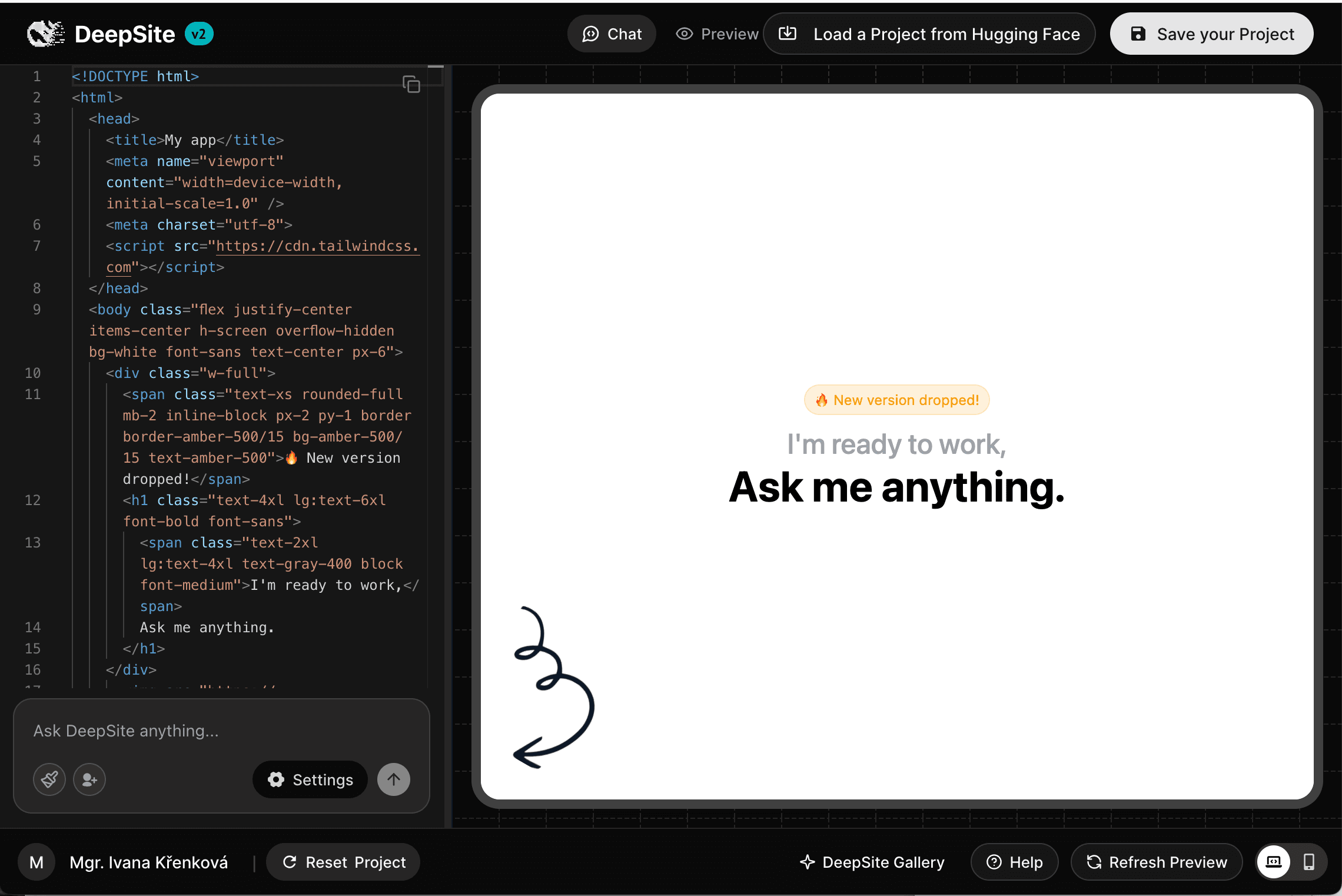Click the closing div tag on line 16
The width and height of the screenshot is (1342, 896).
131,670
